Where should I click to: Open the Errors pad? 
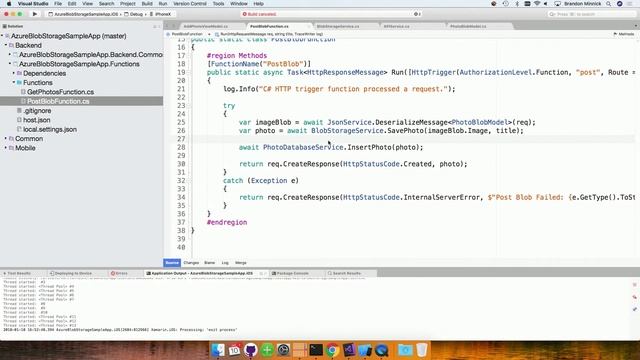119,273
